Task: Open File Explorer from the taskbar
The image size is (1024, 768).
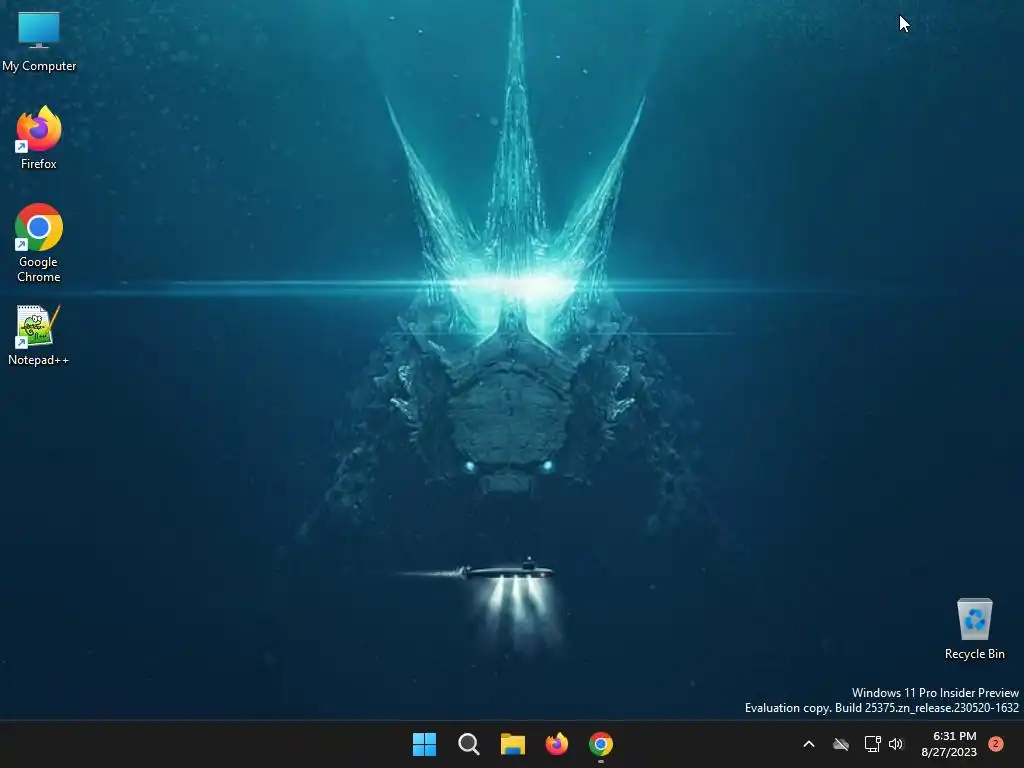Action: click(x=513, y=744)
